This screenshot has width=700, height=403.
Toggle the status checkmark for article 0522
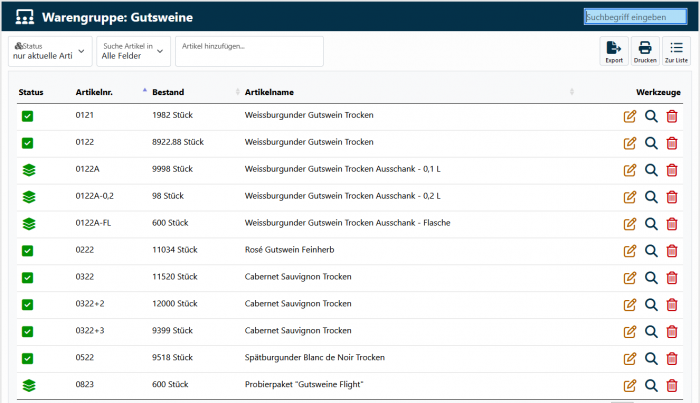click(x=28, y=358)
